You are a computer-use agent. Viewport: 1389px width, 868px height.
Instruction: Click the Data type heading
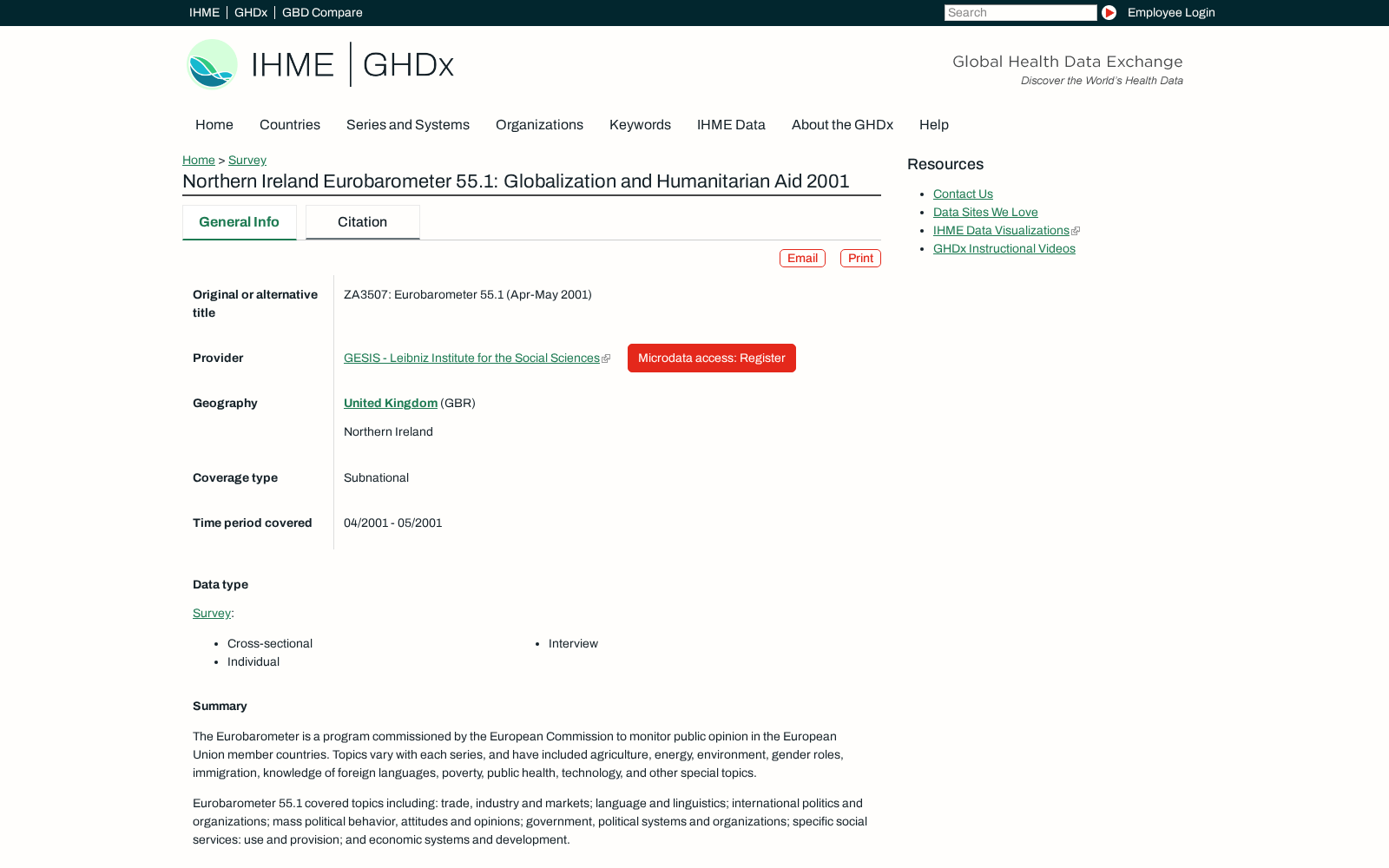(221, 584)
